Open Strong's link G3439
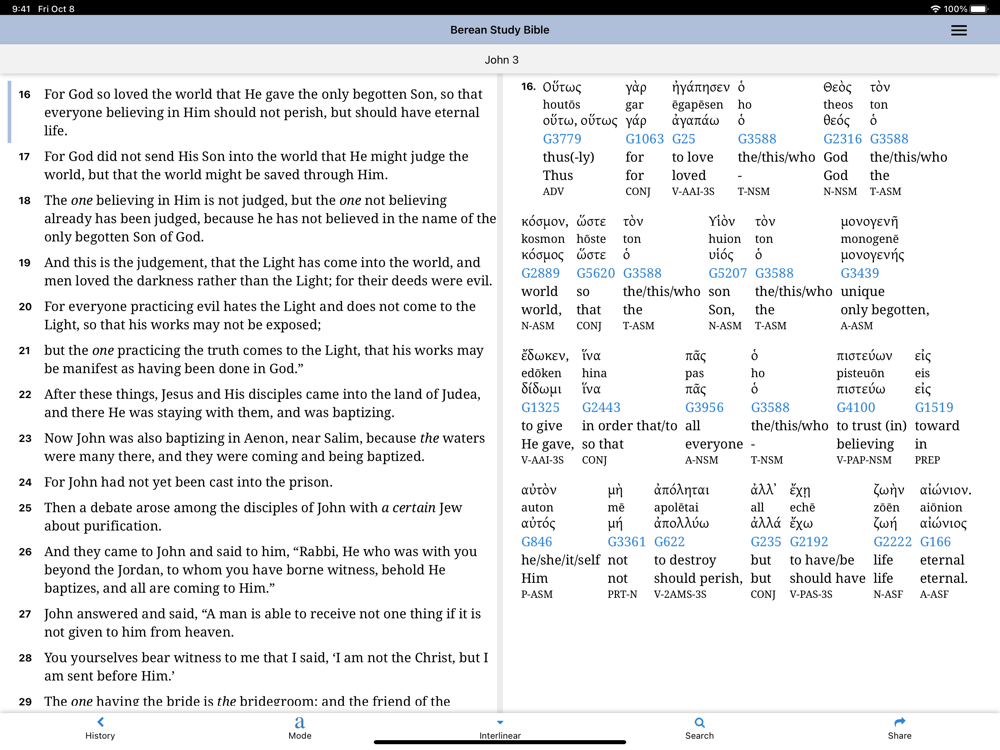 click(x=859, y=273)
